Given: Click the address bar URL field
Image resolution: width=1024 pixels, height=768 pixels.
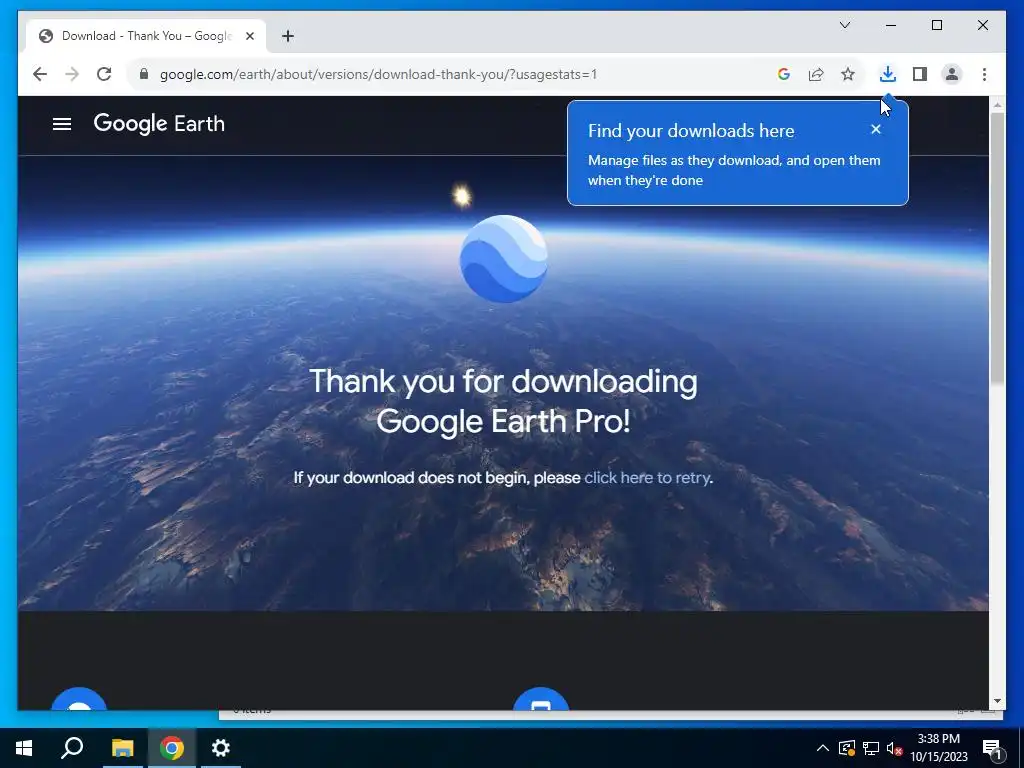Looking at the screenshot, I should point(379,74).
